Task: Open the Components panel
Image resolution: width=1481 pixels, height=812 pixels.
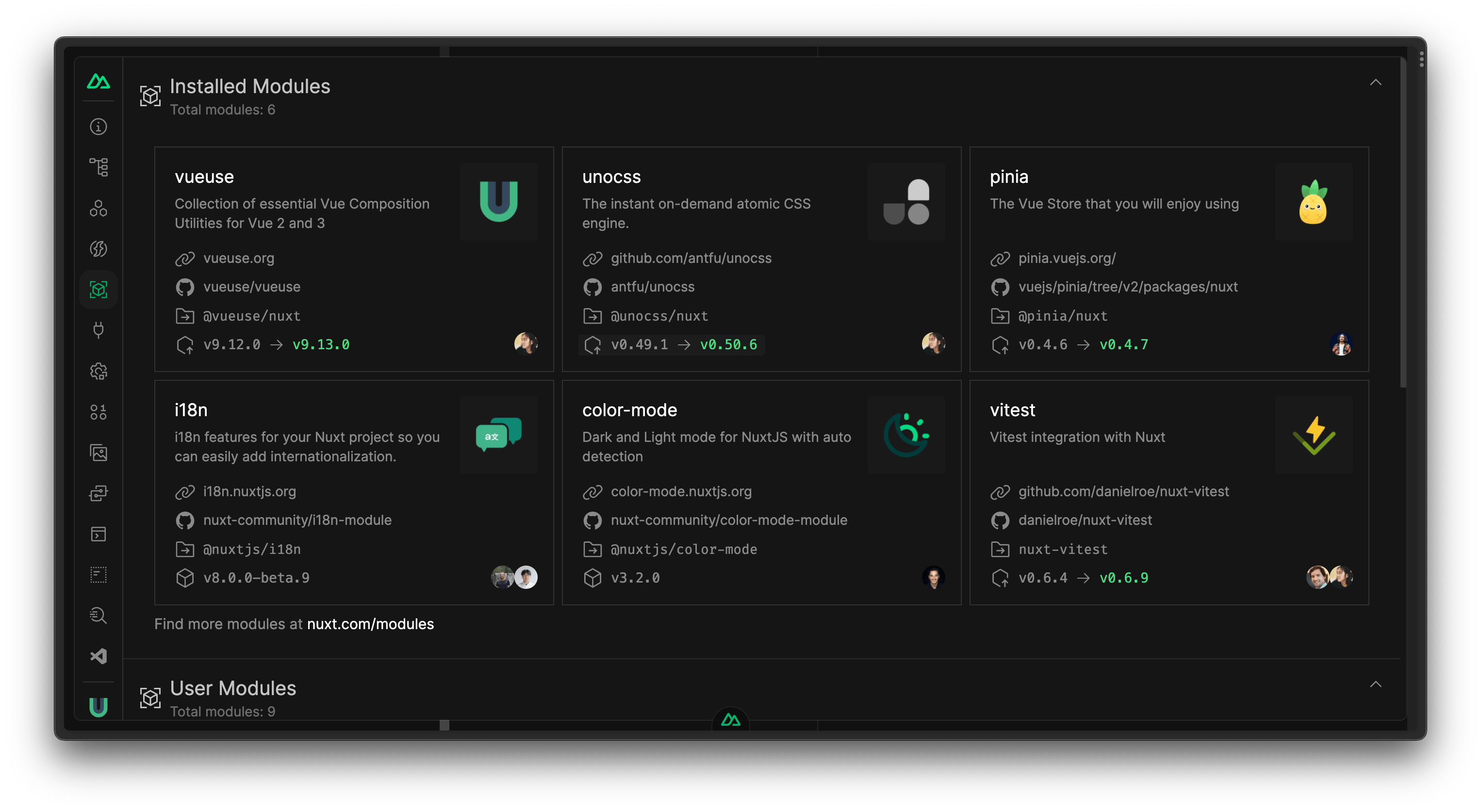Action: point(99,208)
